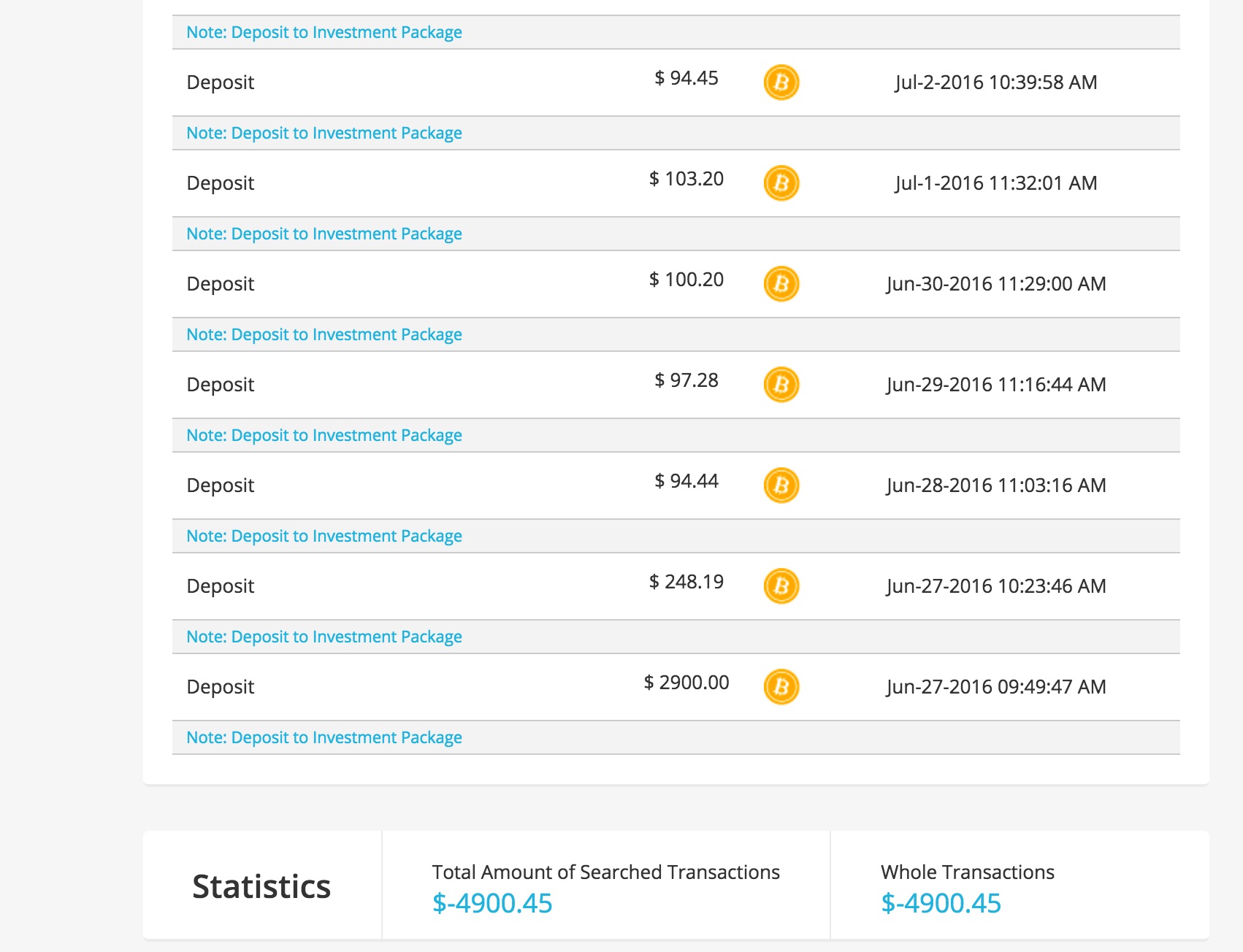Open the note under the $2900.00 deposit
The height and width of the screenshot is (952, 1243).
(324, 737)
